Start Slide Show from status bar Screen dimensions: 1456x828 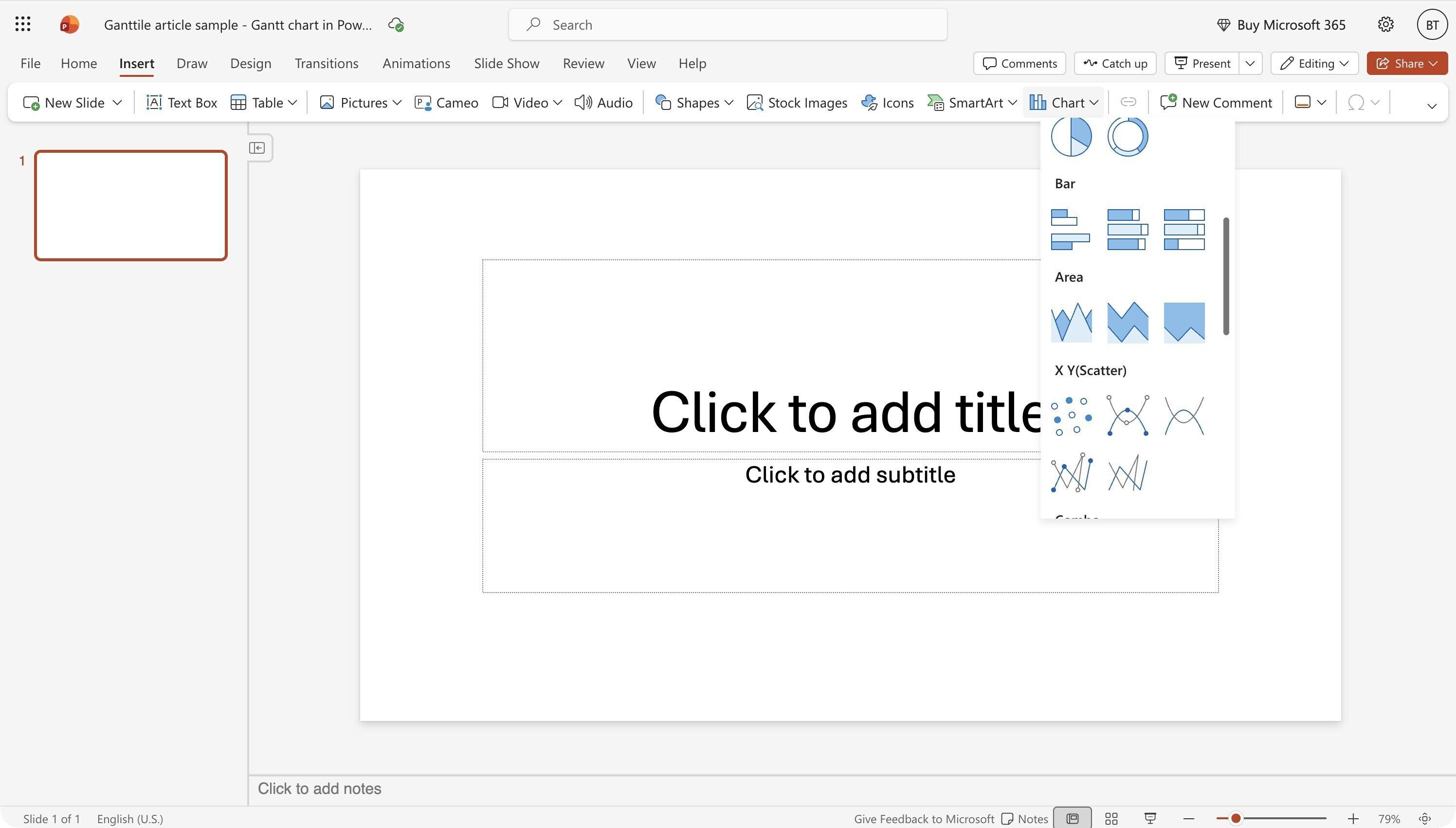coord(1150,818)
